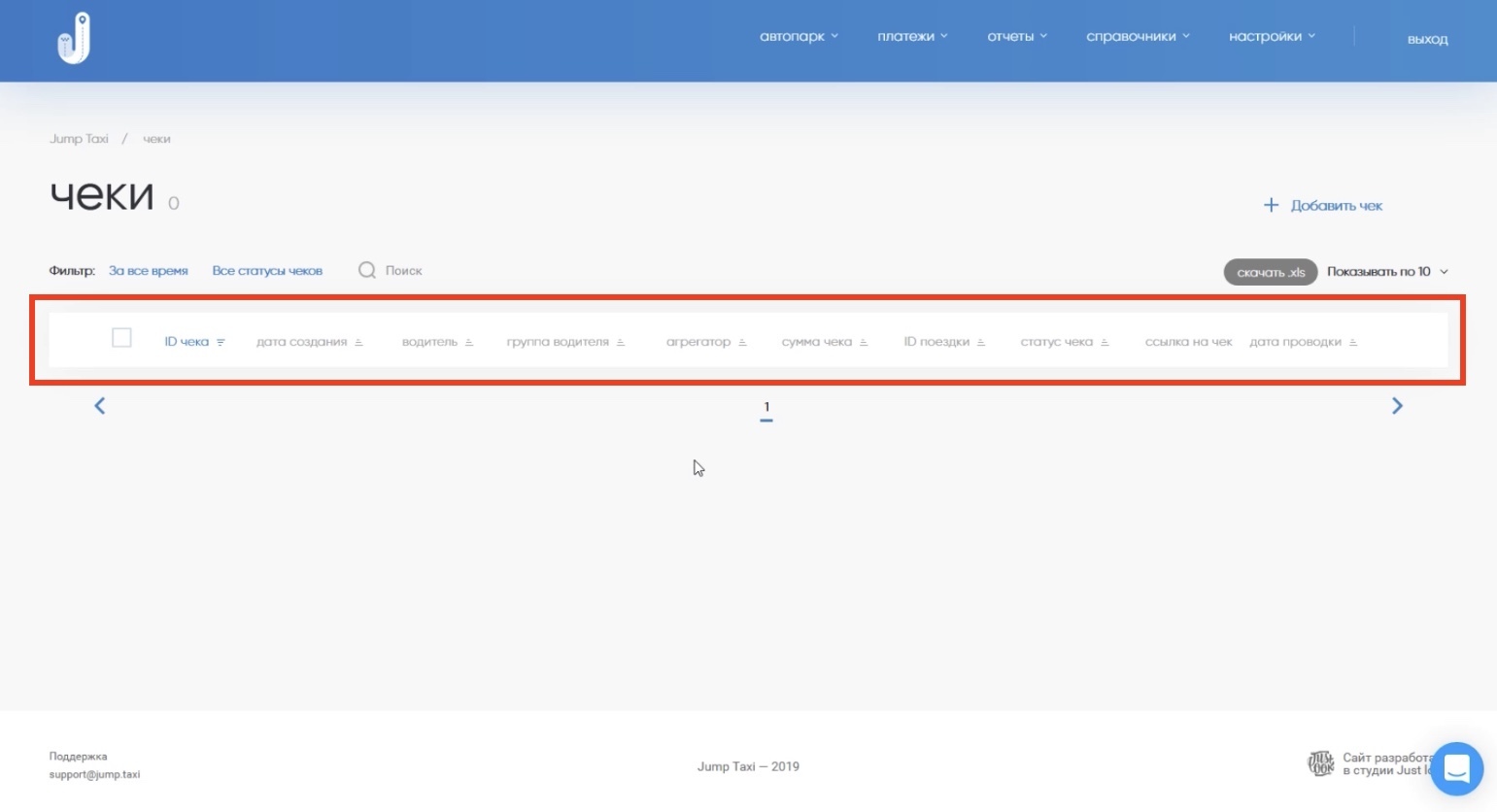Expand the автопарк dropdown menu
The width and height of the screenshot is (1497, 812).
pyautogui.click(x=799, y=37)
